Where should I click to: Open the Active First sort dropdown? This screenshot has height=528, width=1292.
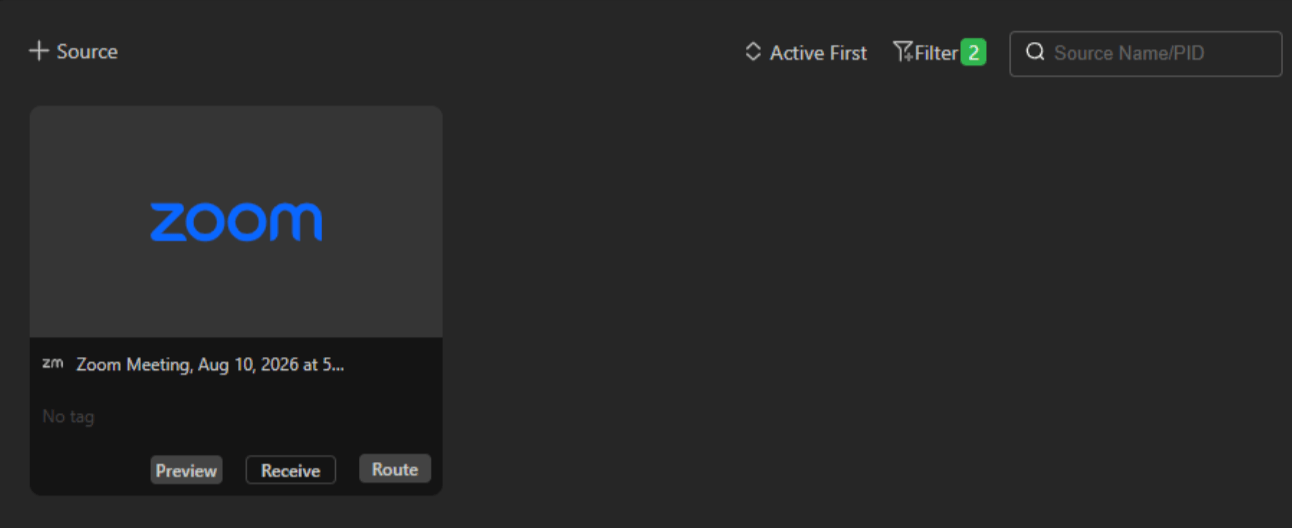pyautogui.click(x=806, y=52)
